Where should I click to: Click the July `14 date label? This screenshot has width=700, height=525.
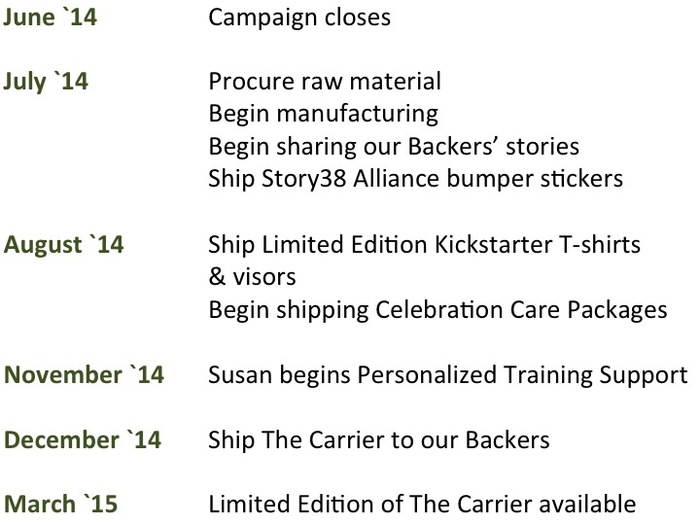tap(46, 83)
